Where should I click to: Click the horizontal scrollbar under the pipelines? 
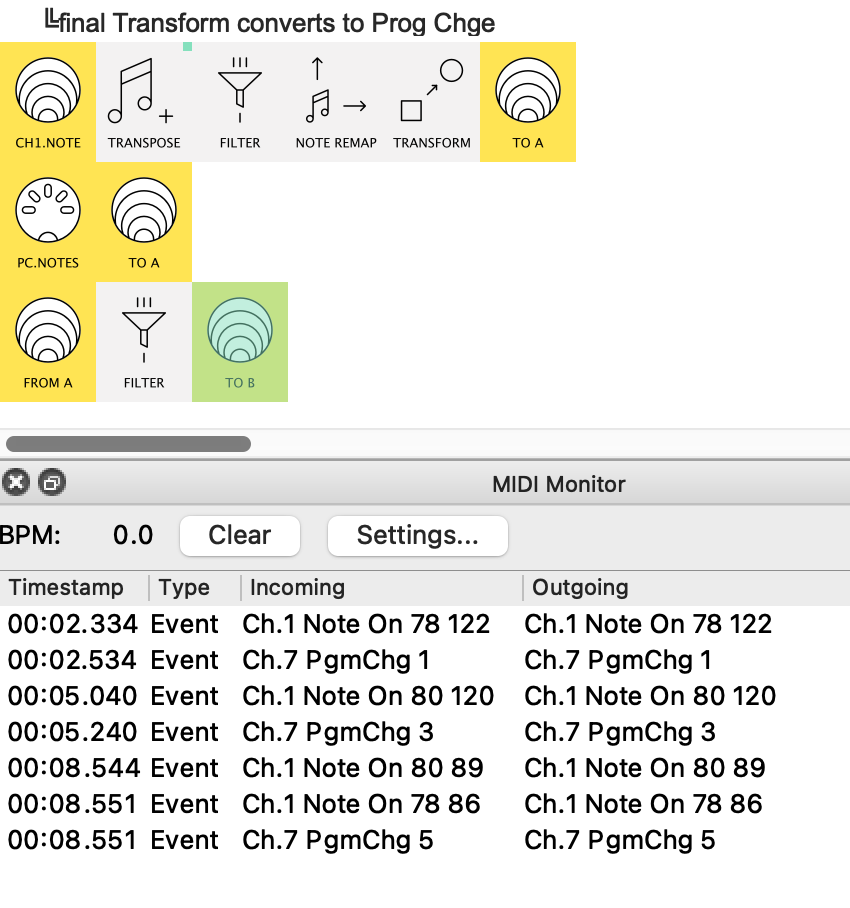click(x=128, y=444)
